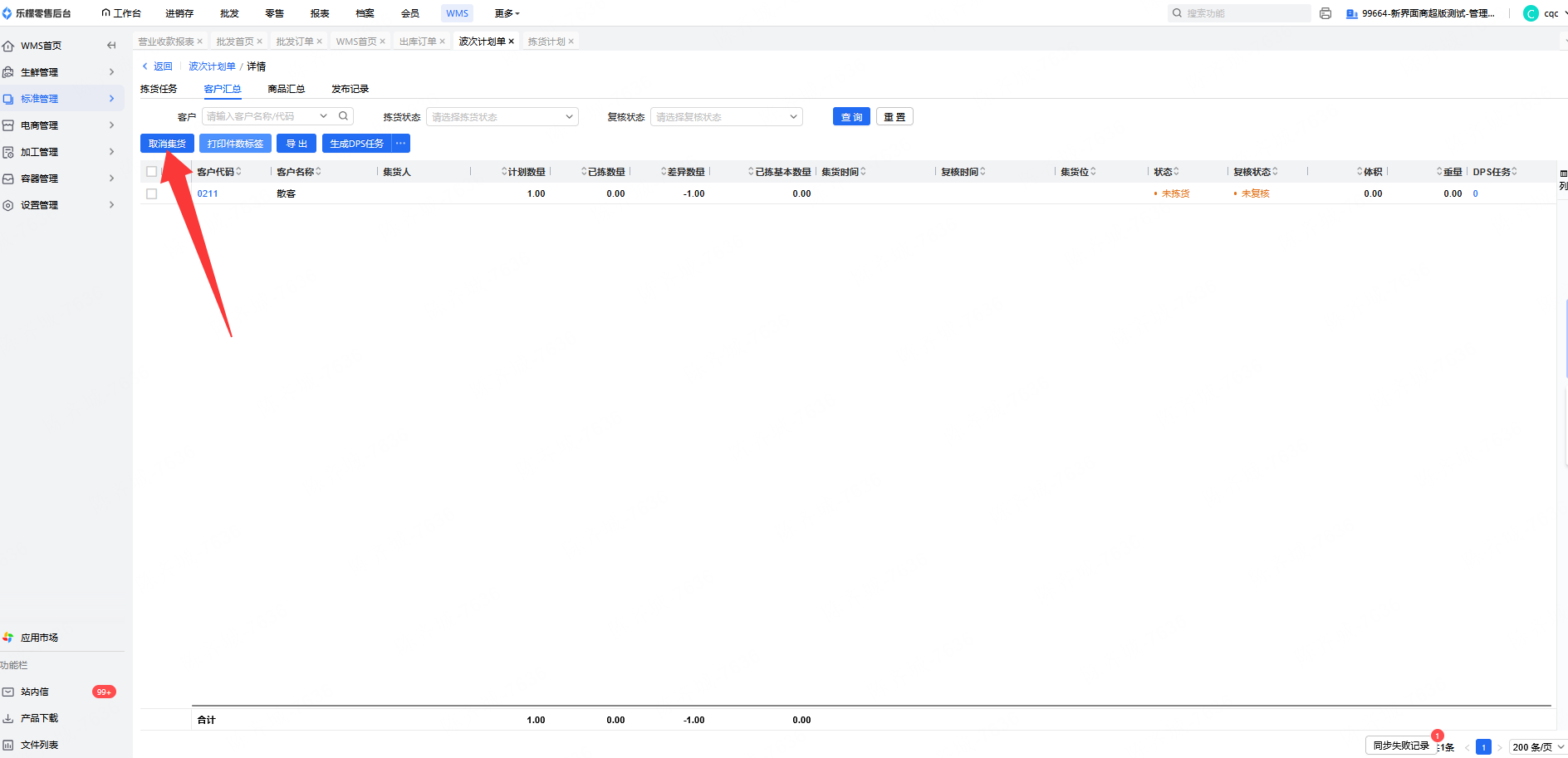Click the DPS任务 value 0 link
This screenshot has width=1568, height=758.
(x=1476, y=193)
